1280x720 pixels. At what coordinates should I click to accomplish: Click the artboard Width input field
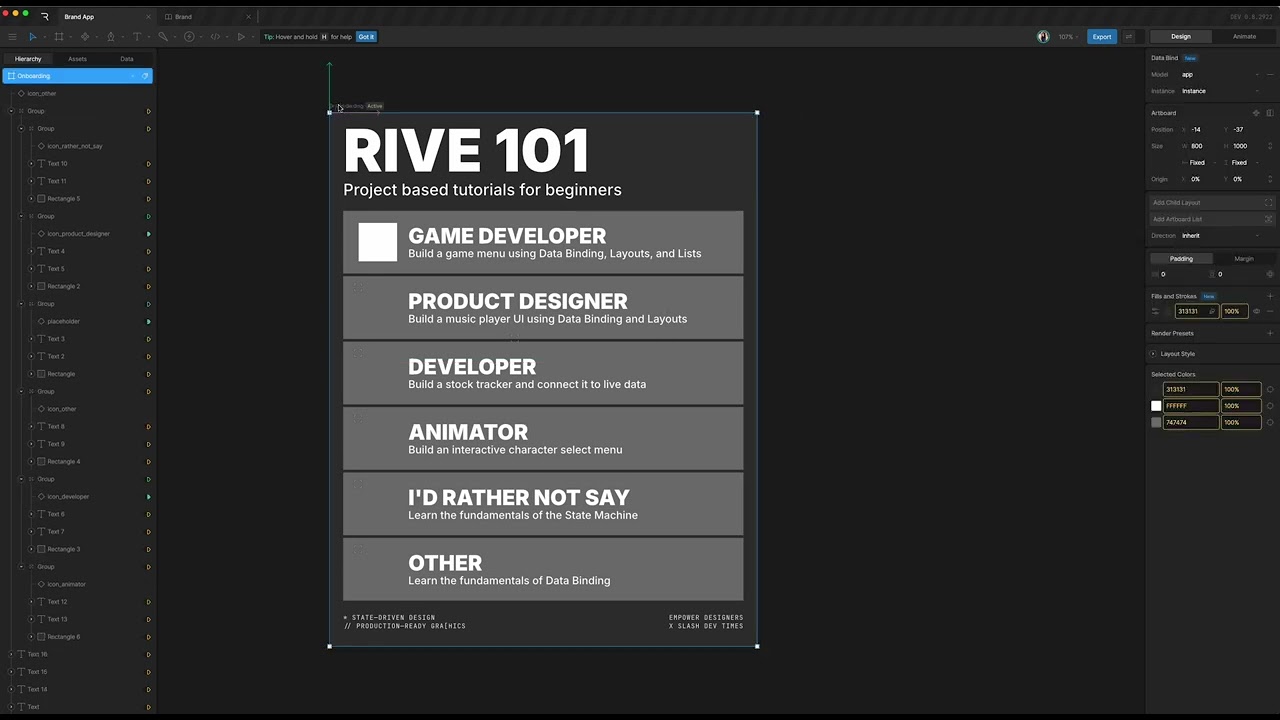coord(1203,146)
